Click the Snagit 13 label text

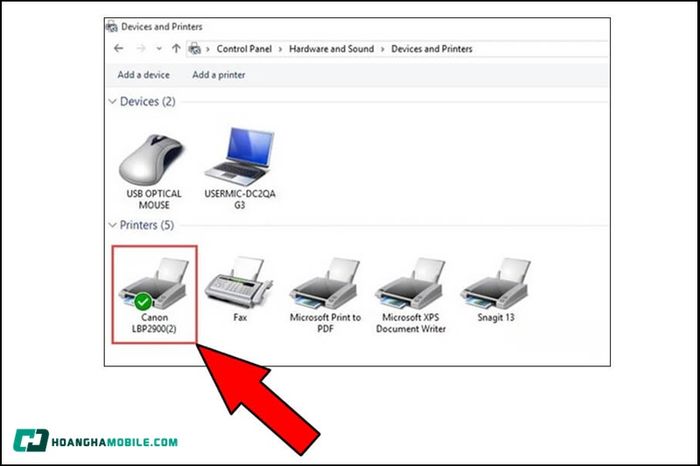[x=496, y=317]
